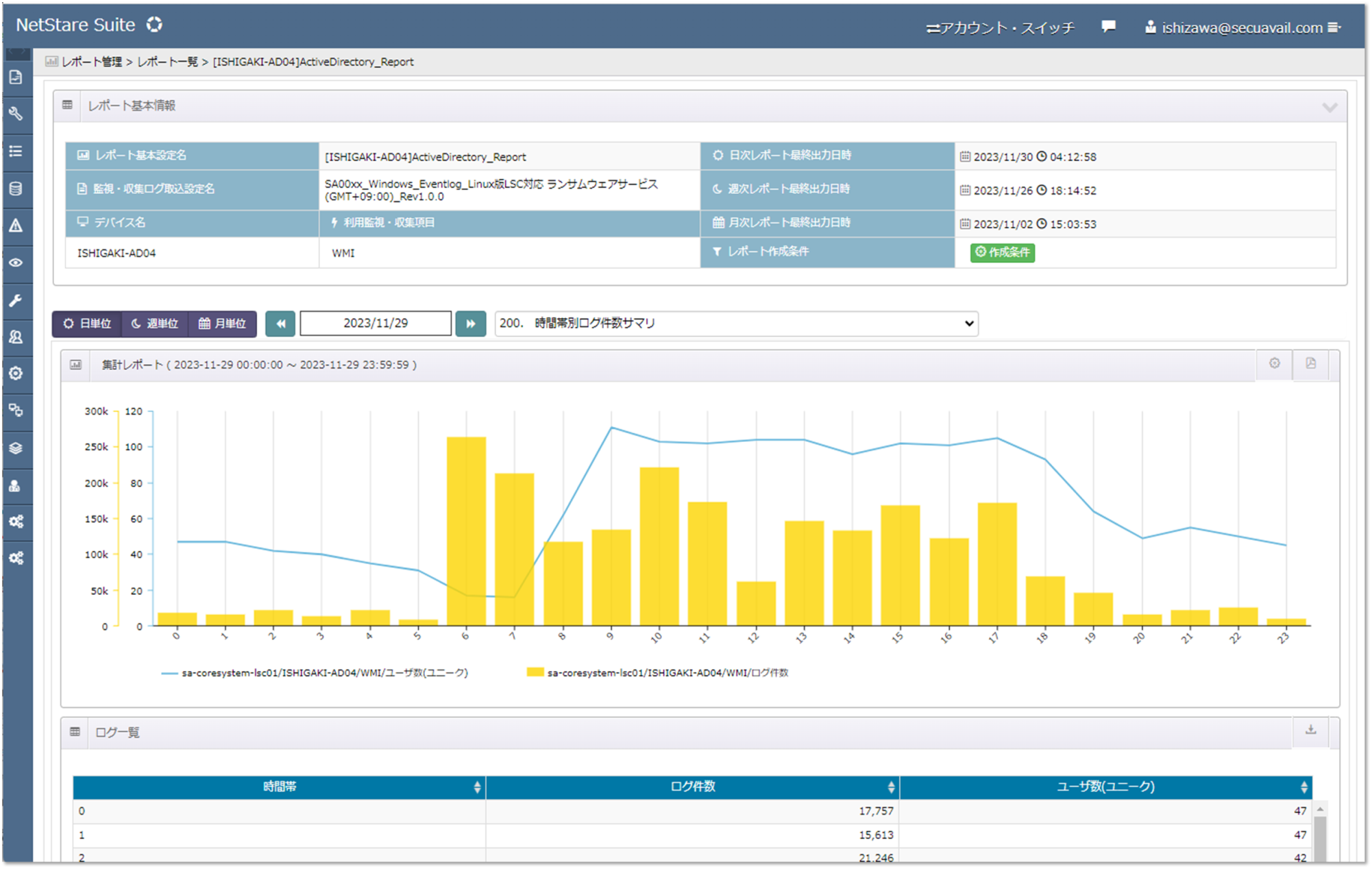The width and height of the screenshot is (1372, 869).
Task: Open the alert triangle sidebar icon
Action: (x=16, y=225)
